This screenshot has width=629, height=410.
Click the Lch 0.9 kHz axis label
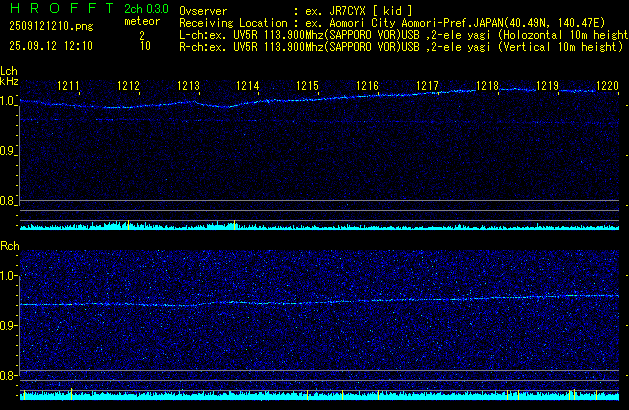[7, 151]
